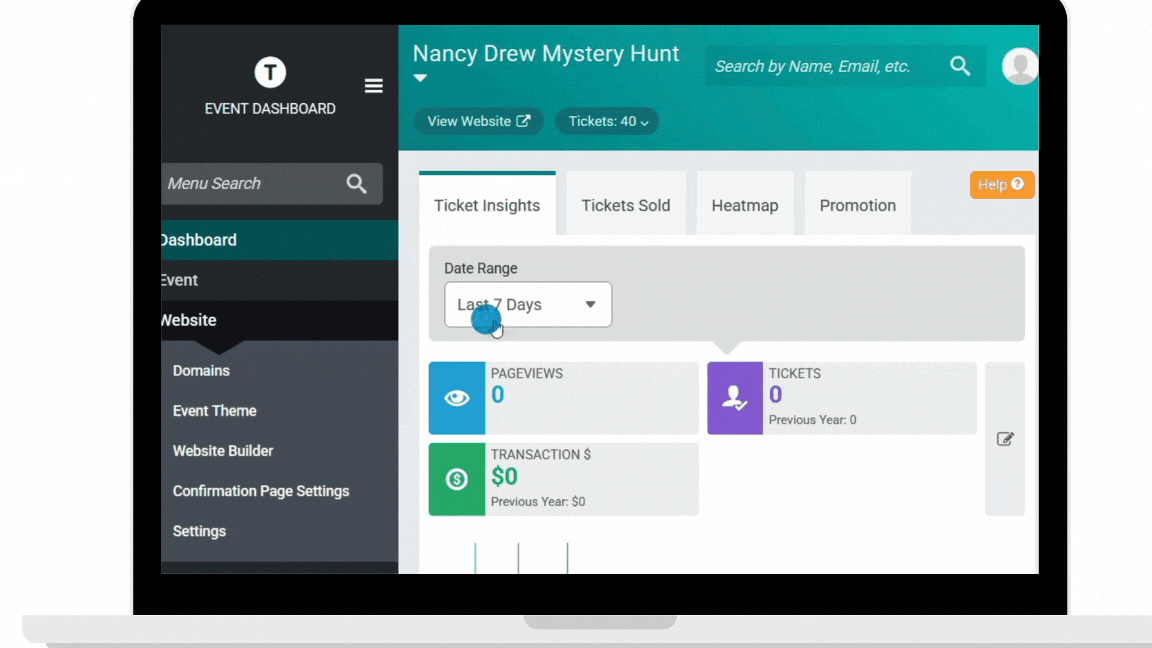
Task: Click the Menu Search magnifier icon
Action: (x=356, y=184)
